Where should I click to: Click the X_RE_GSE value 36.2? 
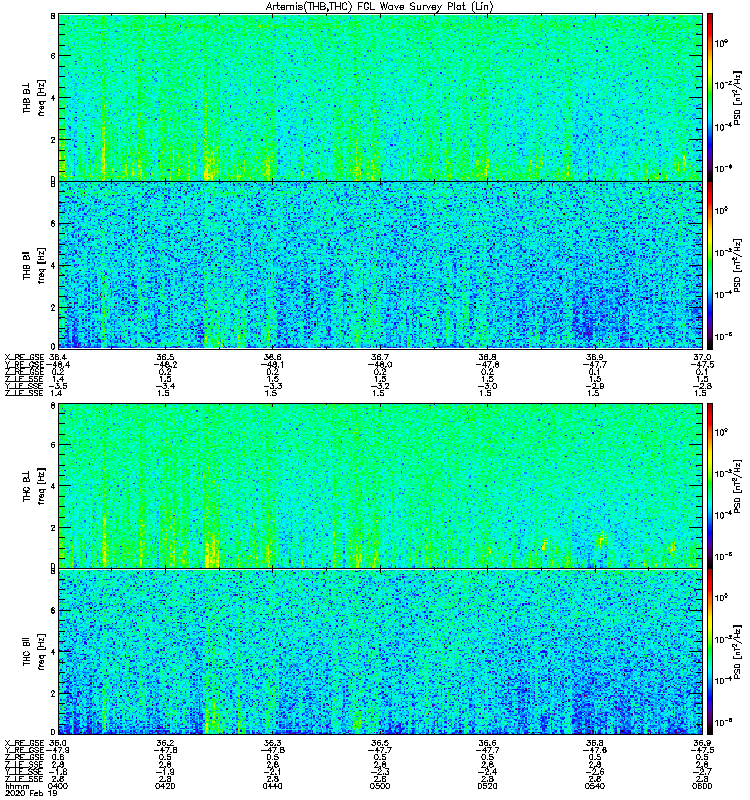(165, 743)
